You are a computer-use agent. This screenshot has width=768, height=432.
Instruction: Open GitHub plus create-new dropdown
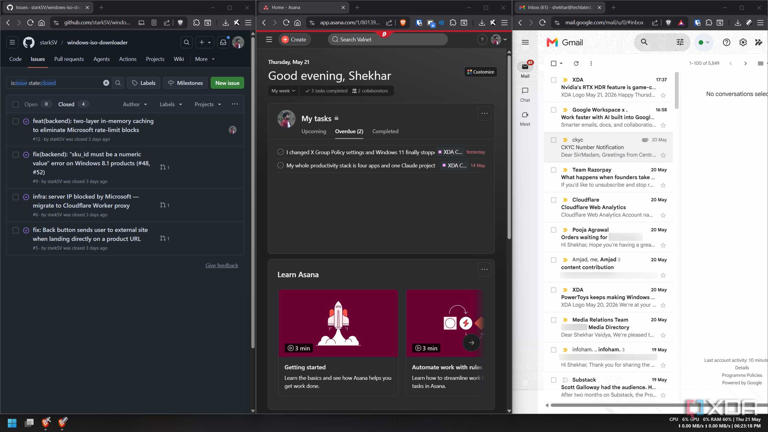coord(205,43)
